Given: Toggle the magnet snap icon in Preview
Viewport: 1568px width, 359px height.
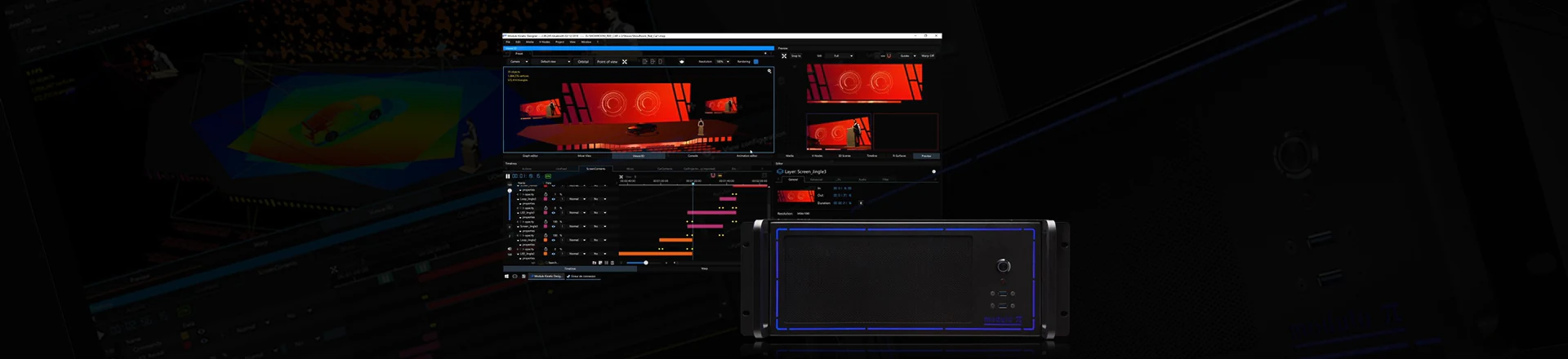Looking at the screenshot, I should (889, 55).
